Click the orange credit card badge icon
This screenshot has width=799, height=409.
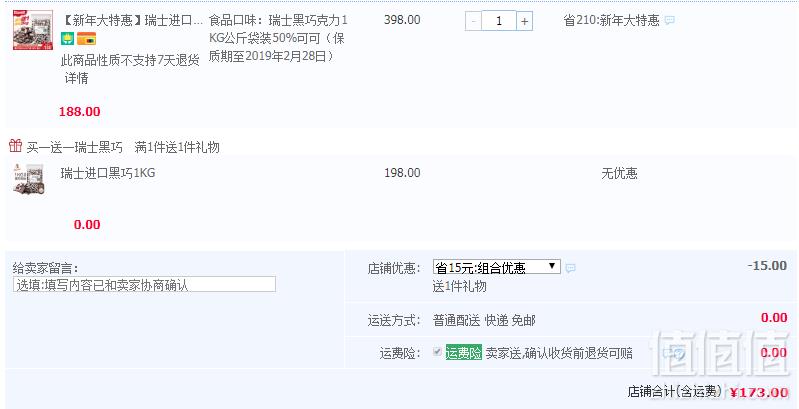87,39
